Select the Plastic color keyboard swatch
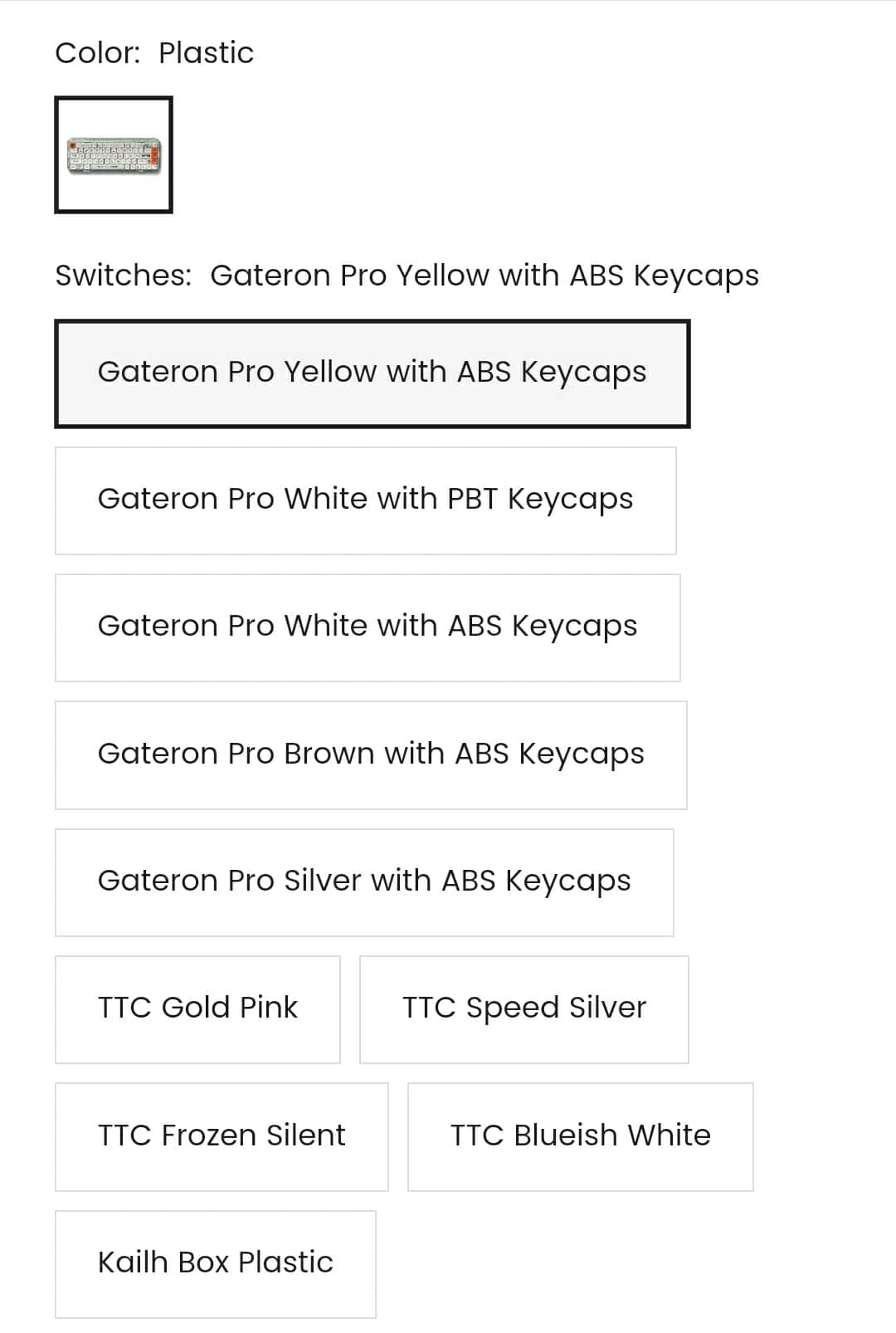 114,155
